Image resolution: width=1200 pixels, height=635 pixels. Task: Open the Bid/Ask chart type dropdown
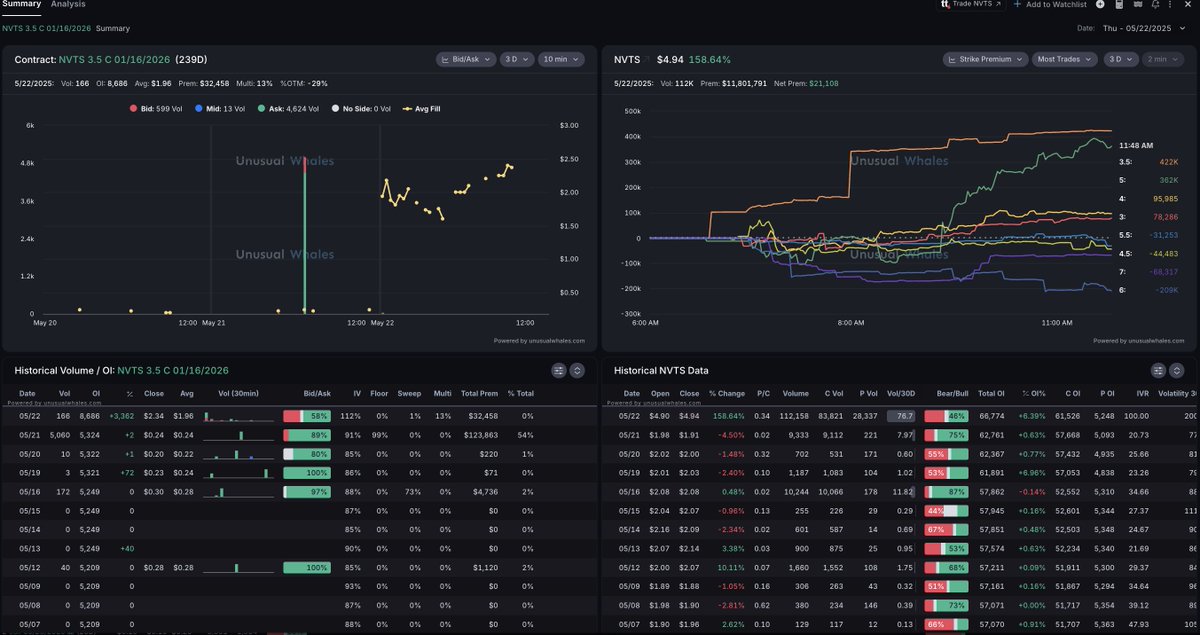pos(466,60)
